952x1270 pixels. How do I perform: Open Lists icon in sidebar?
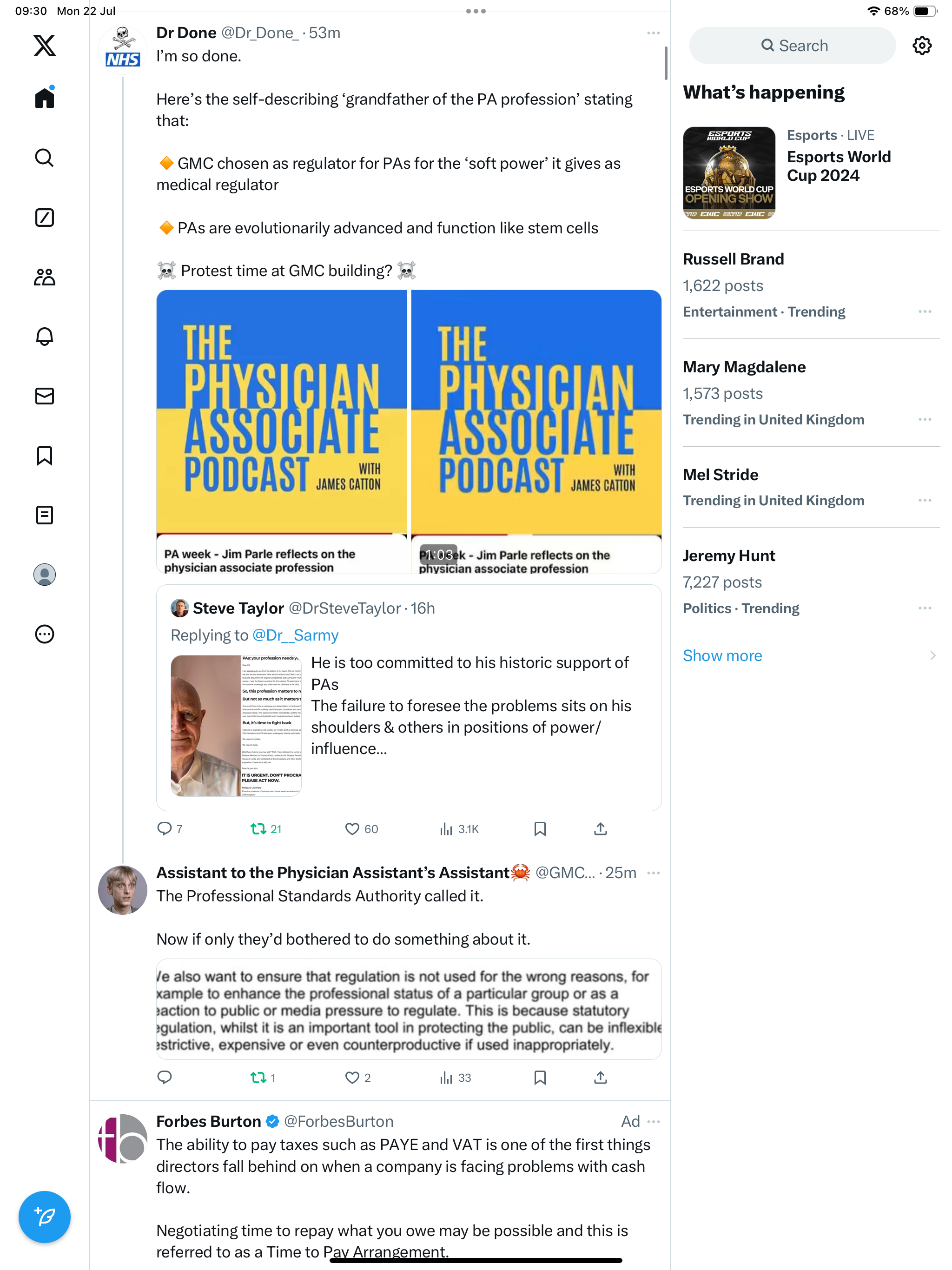click(x=44, y=515)
